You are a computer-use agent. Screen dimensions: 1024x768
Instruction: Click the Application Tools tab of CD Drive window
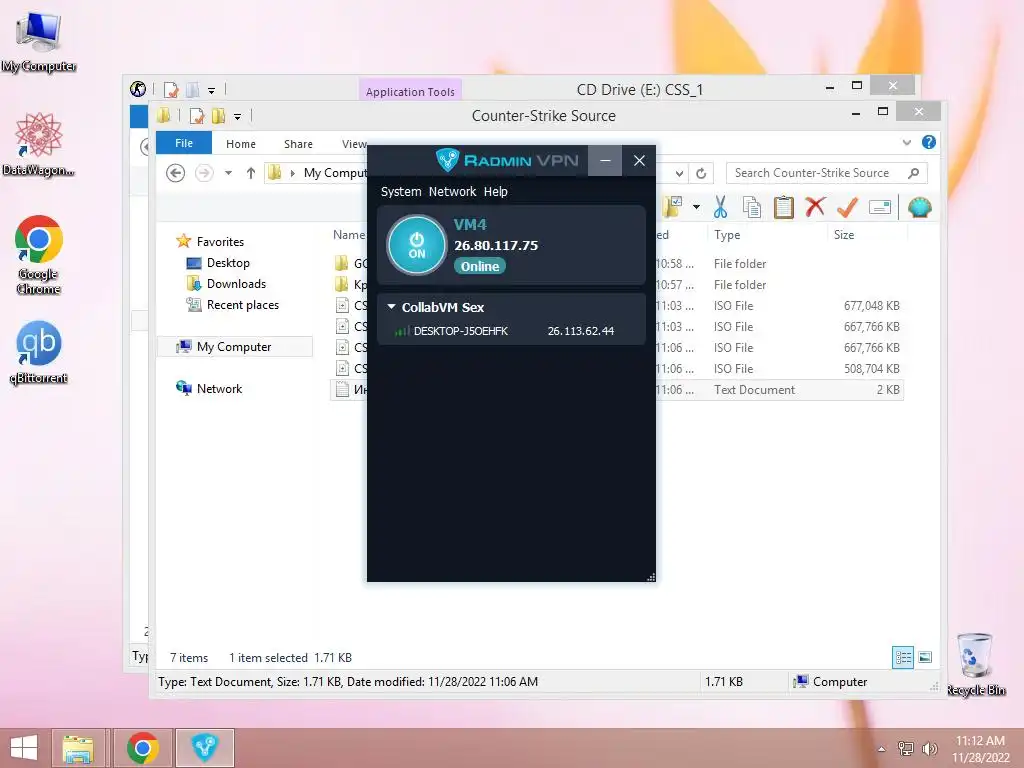click(x=410, y=91)
